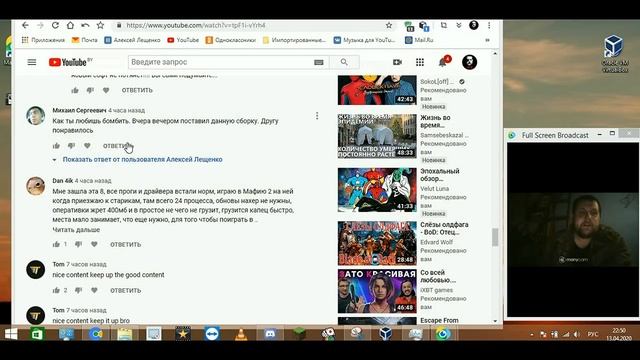Open the YouTube bookmark
Viewport: 640px width, 360px height.
183,40
